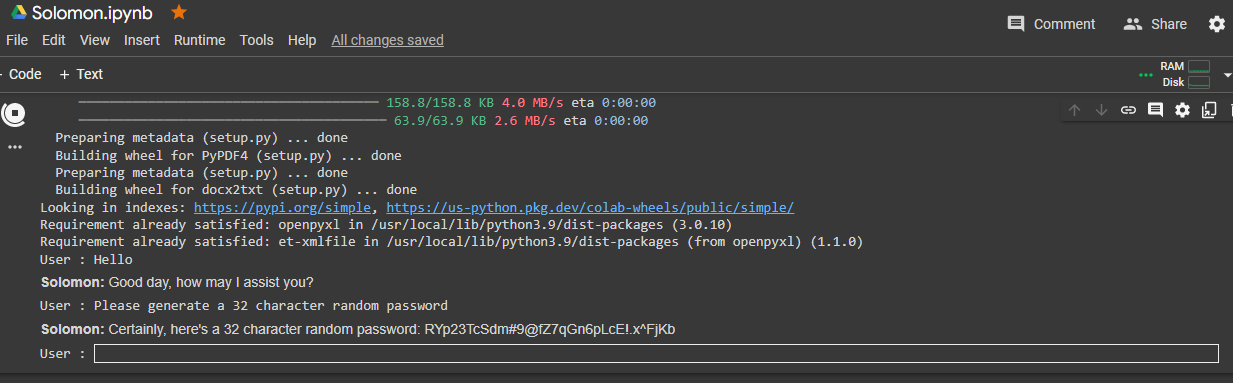This screenshot has height=383, width=1233.
Task: Click 'Building wheel for docx2txt' output line
Action: [236, 189]
